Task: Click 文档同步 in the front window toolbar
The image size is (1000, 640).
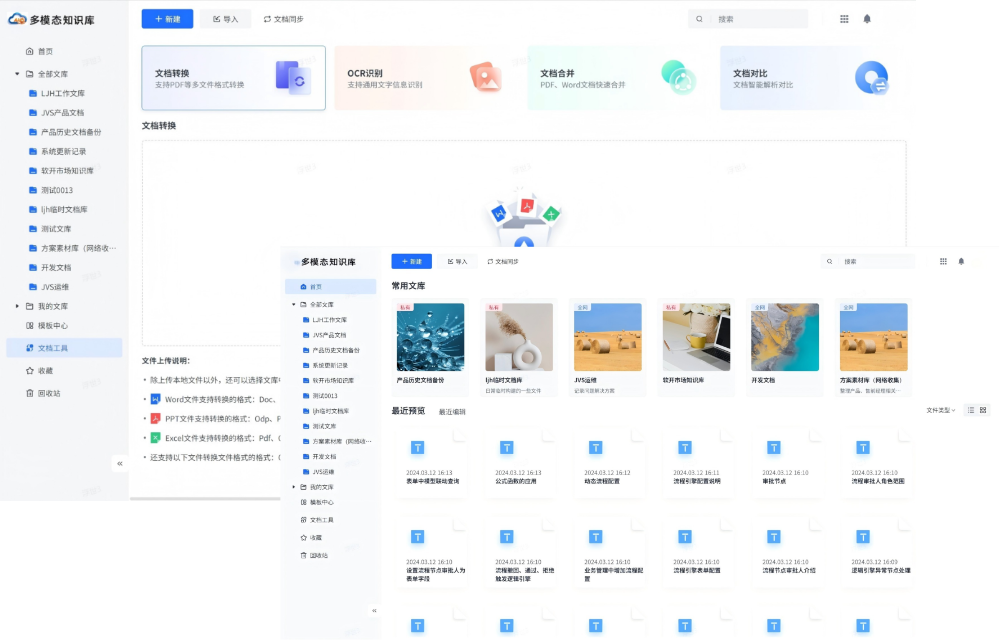Action: [503, 261]
